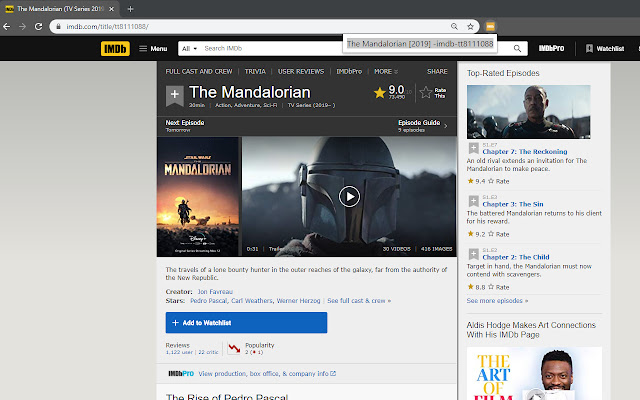This screenshot has width=640, height=400.
Task: Rate Chapter 2 with 8.8 rating
Action: (x=499, y=287)
